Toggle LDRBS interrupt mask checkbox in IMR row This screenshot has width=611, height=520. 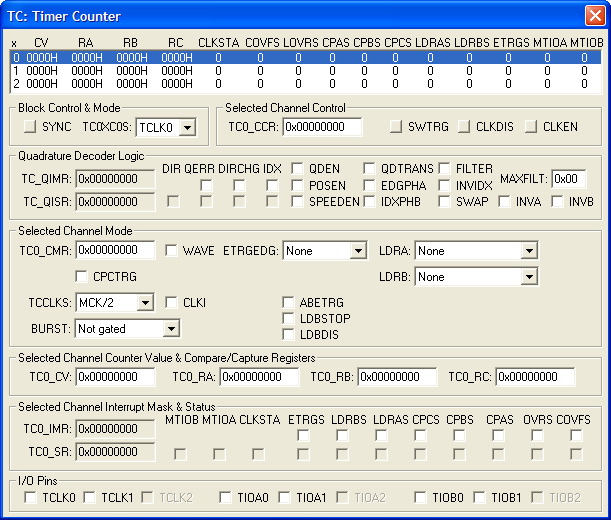[342, 435]
